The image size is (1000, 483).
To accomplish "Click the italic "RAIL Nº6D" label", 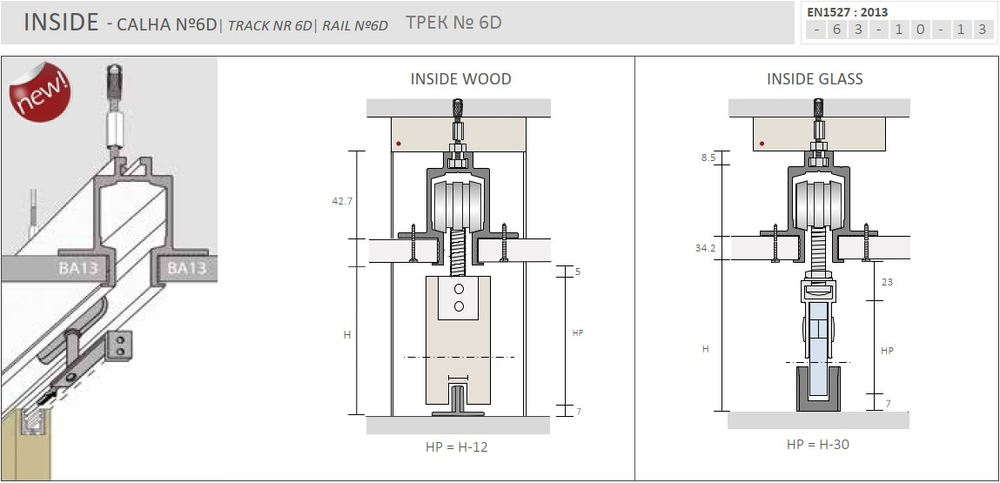I will (x=355, y=26).
